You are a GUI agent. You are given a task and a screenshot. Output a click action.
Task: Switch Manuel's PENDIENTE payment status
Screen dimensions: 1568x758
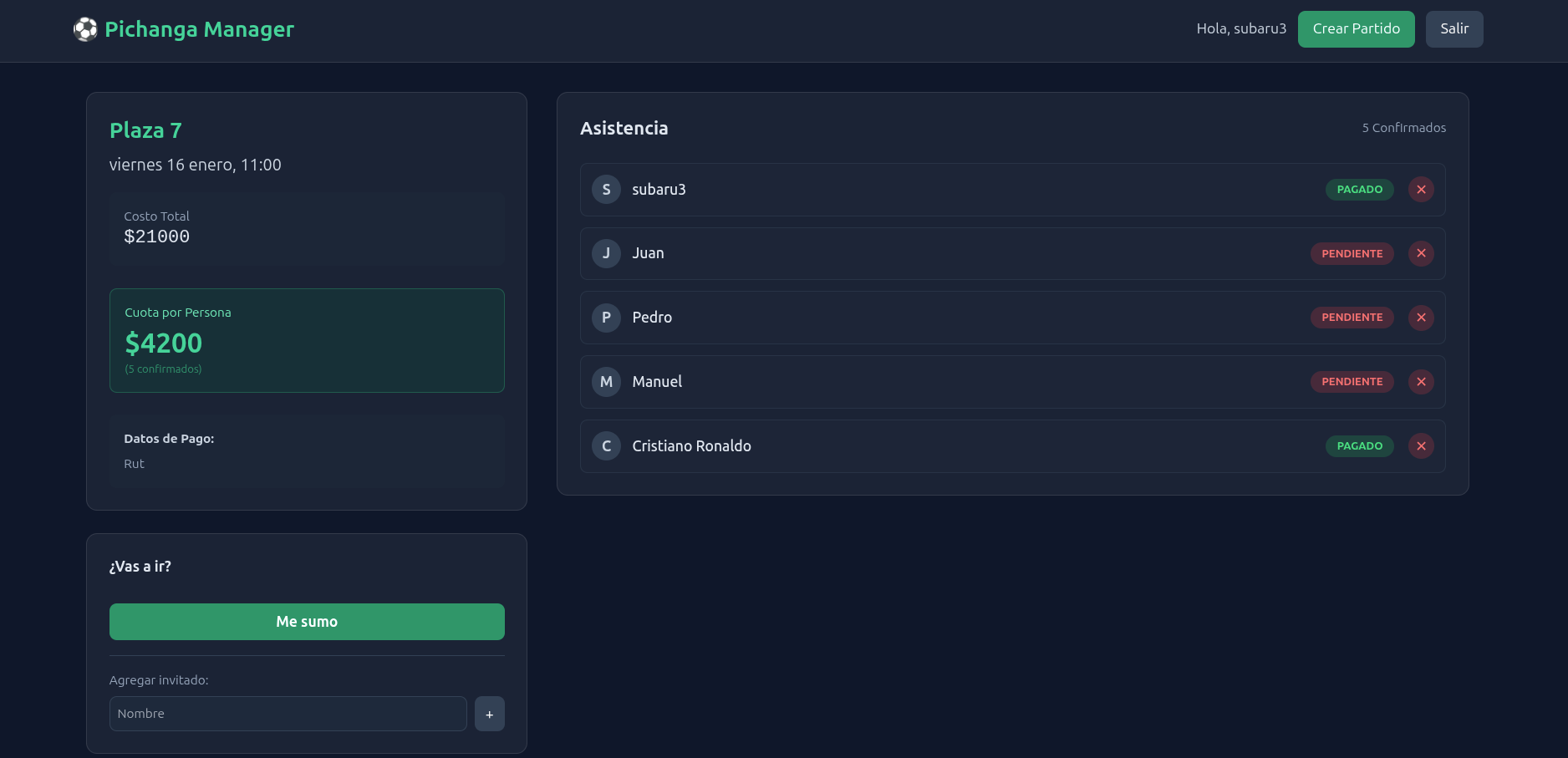point(1352,382)
